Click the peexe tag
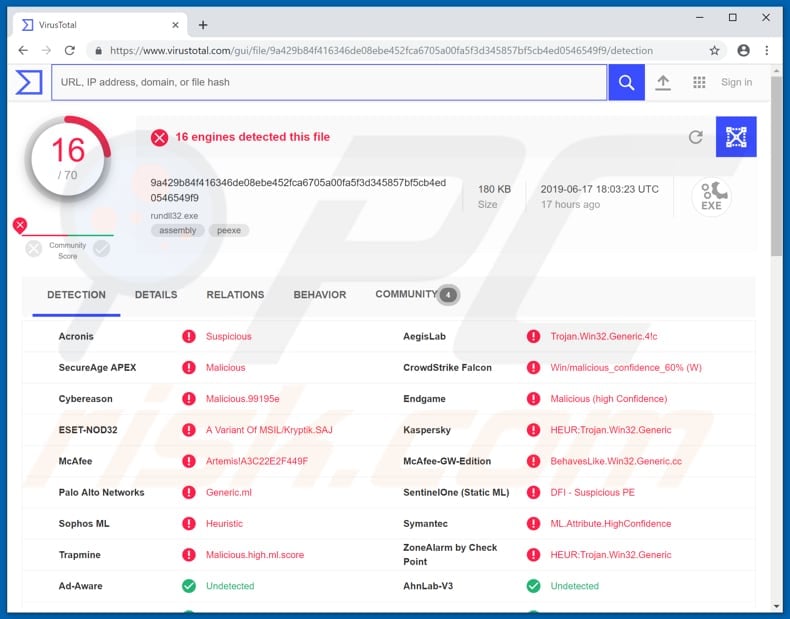This screenshot has height=619, width=790. pos(229,230)
